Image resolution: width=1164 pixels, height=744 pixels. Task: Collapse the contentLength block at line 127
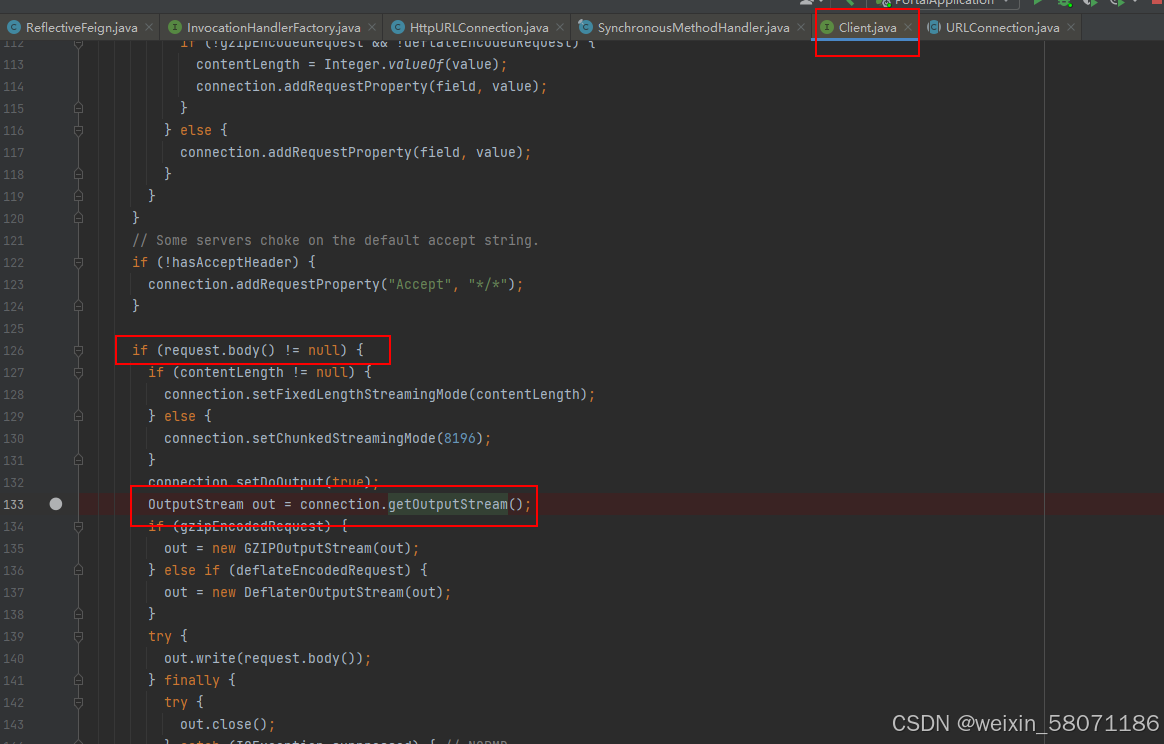[x=78, y=372]
